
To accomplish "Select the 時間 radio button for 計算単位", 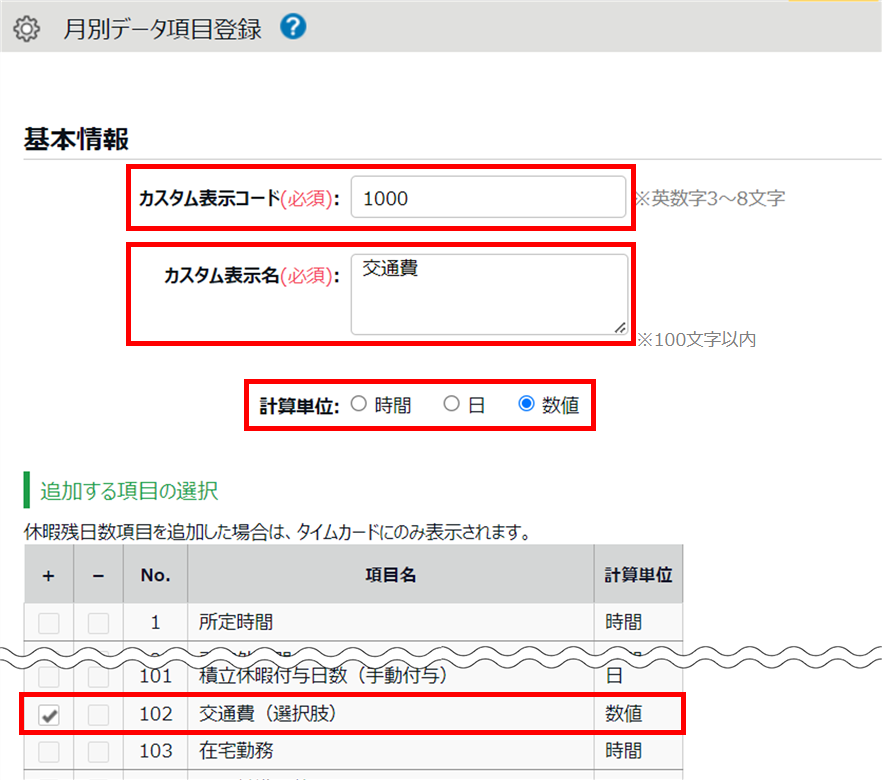I will pos(359,405).
